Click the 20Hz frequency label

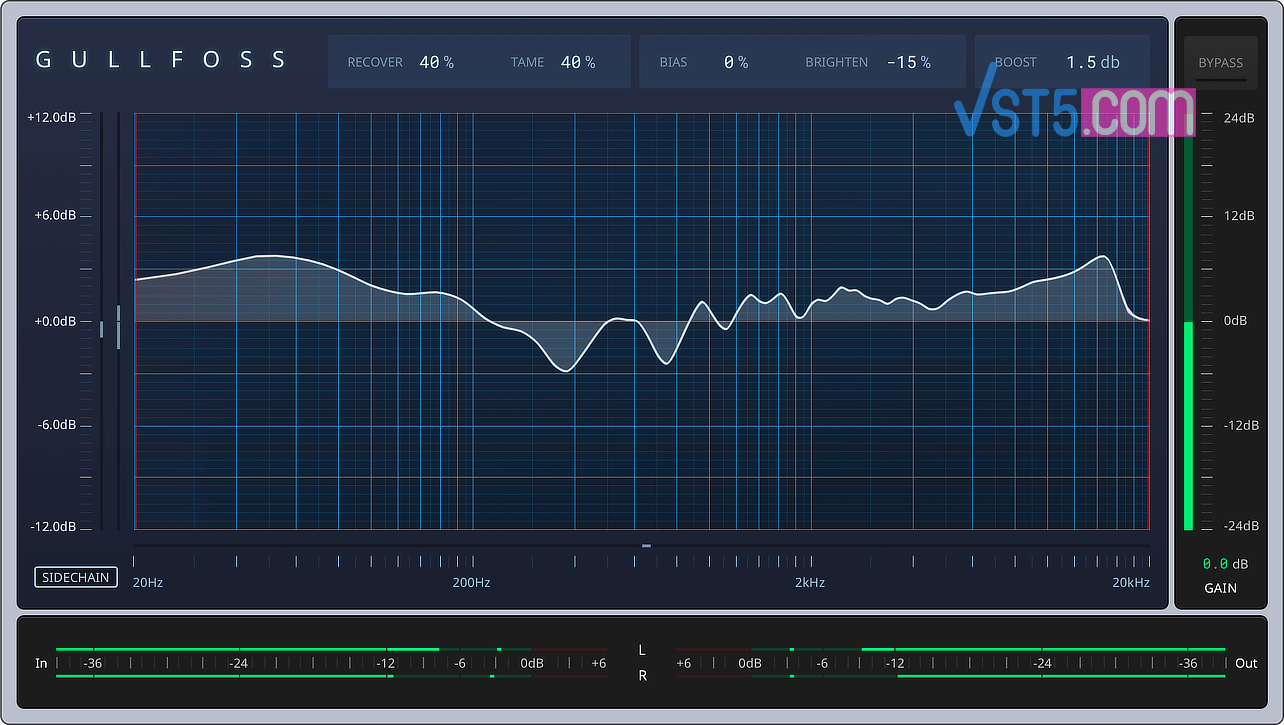pos(148,582)
